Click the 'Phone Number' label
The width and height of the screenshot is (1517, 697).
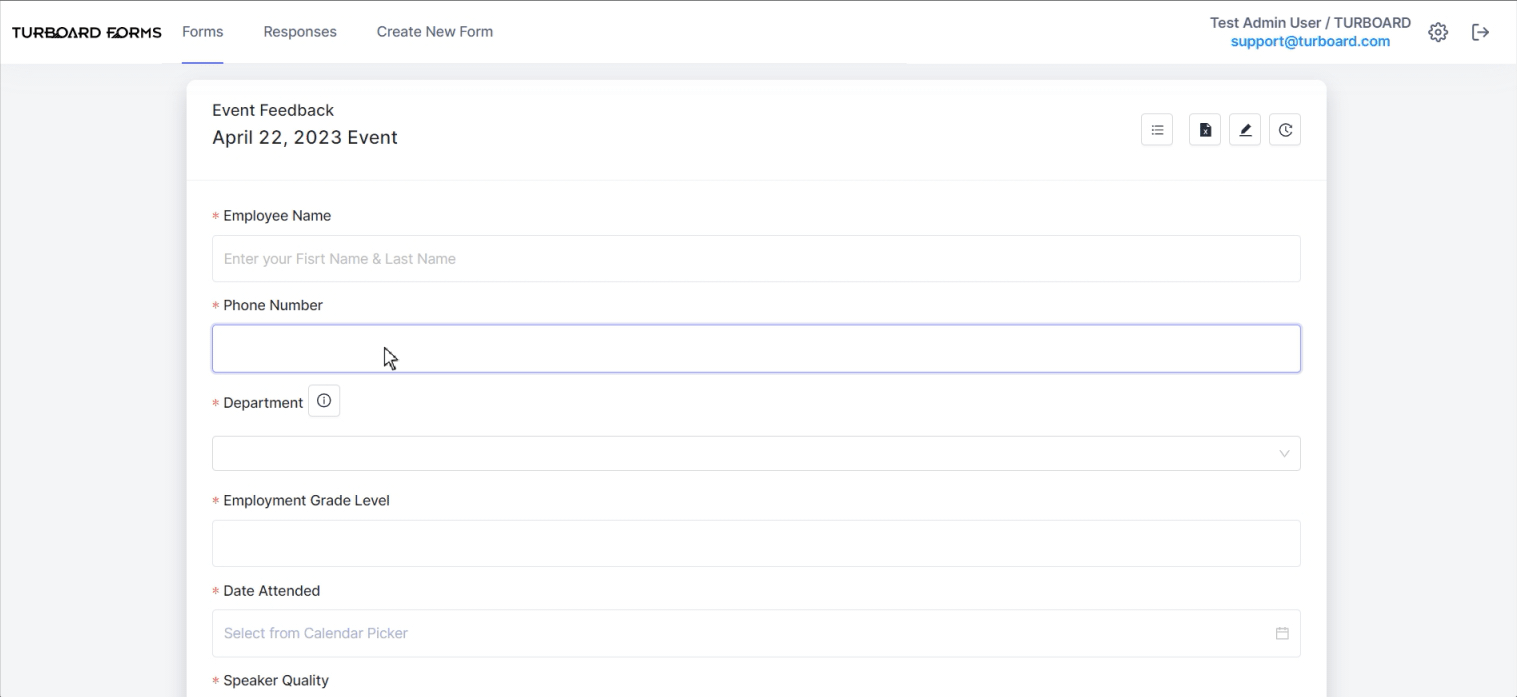(273, 305)
